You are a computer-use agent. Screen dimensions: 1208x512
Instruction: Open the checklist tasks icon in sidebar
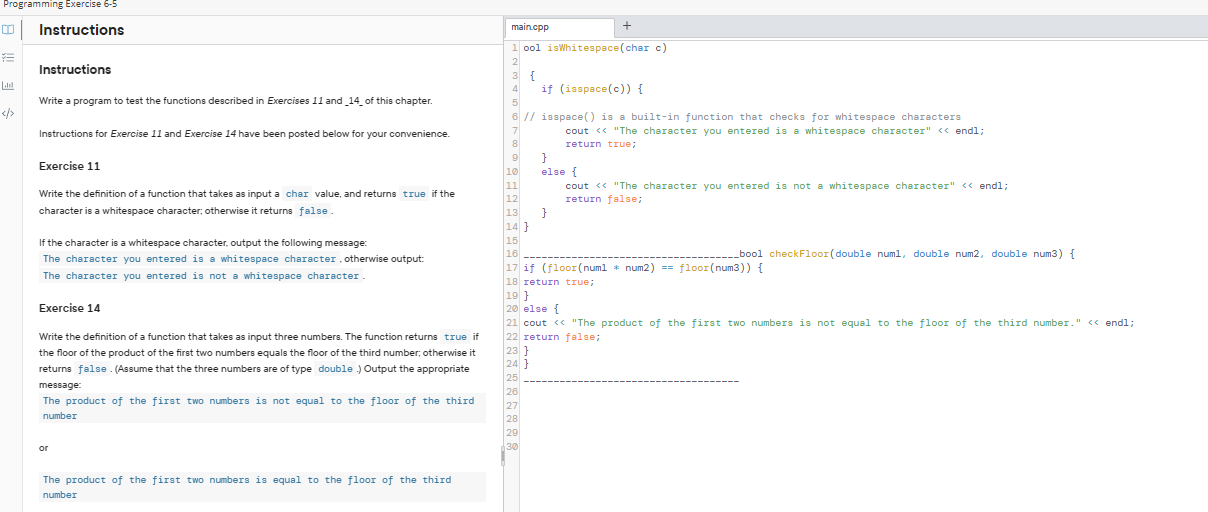tap(10, 57)
